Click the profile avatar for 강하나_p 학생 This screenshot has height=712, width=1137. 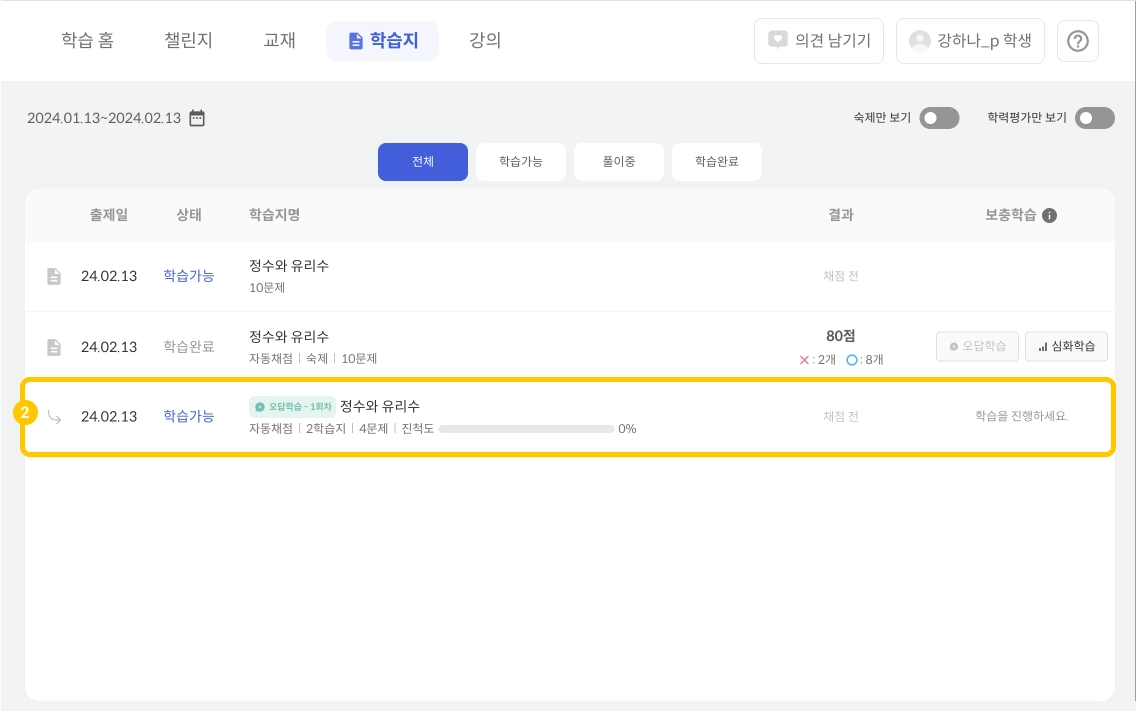(919, 41)
